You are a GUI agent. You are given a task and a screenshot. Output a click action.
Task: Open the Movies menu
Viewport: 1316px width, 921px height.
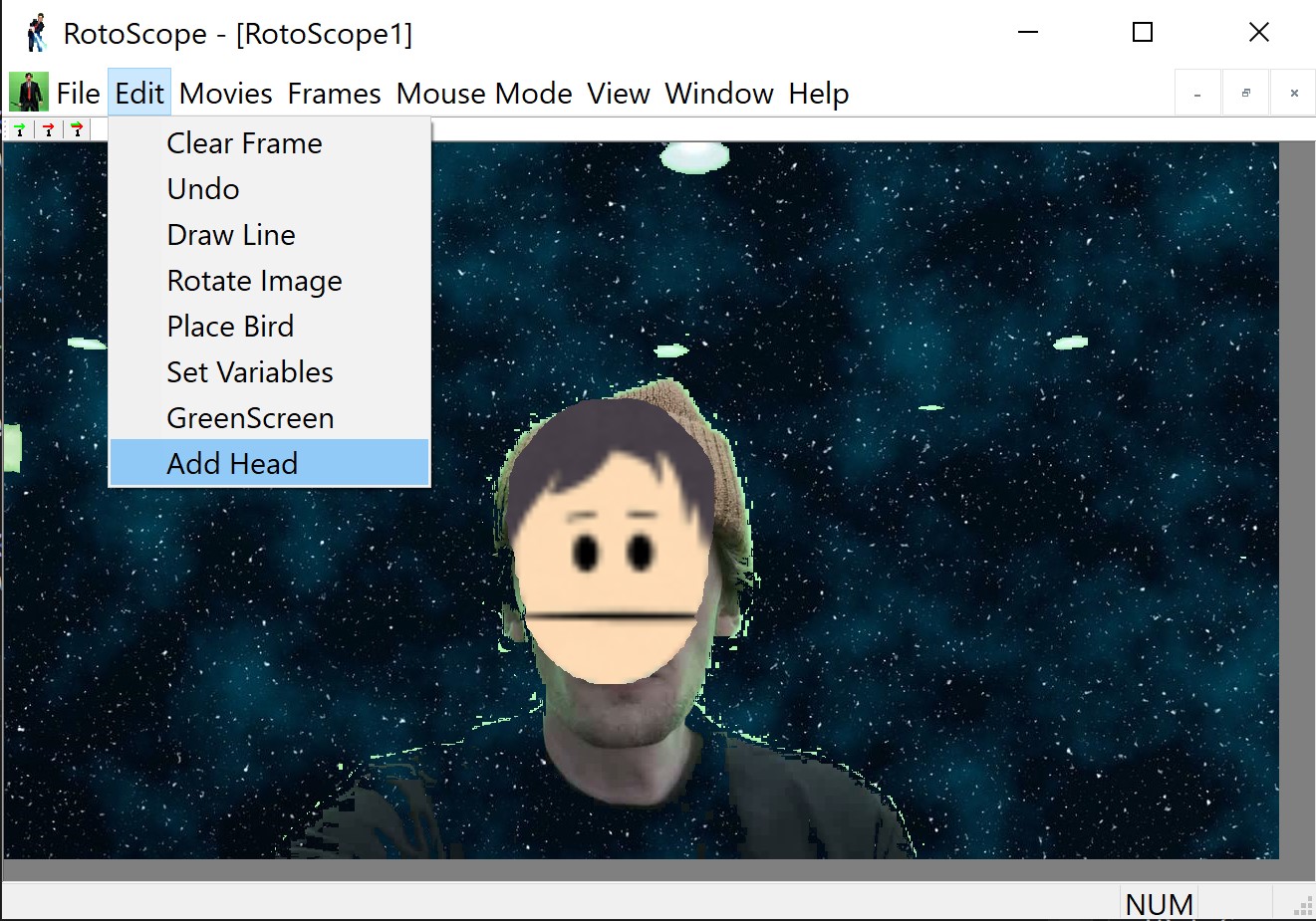click(226, 94)
